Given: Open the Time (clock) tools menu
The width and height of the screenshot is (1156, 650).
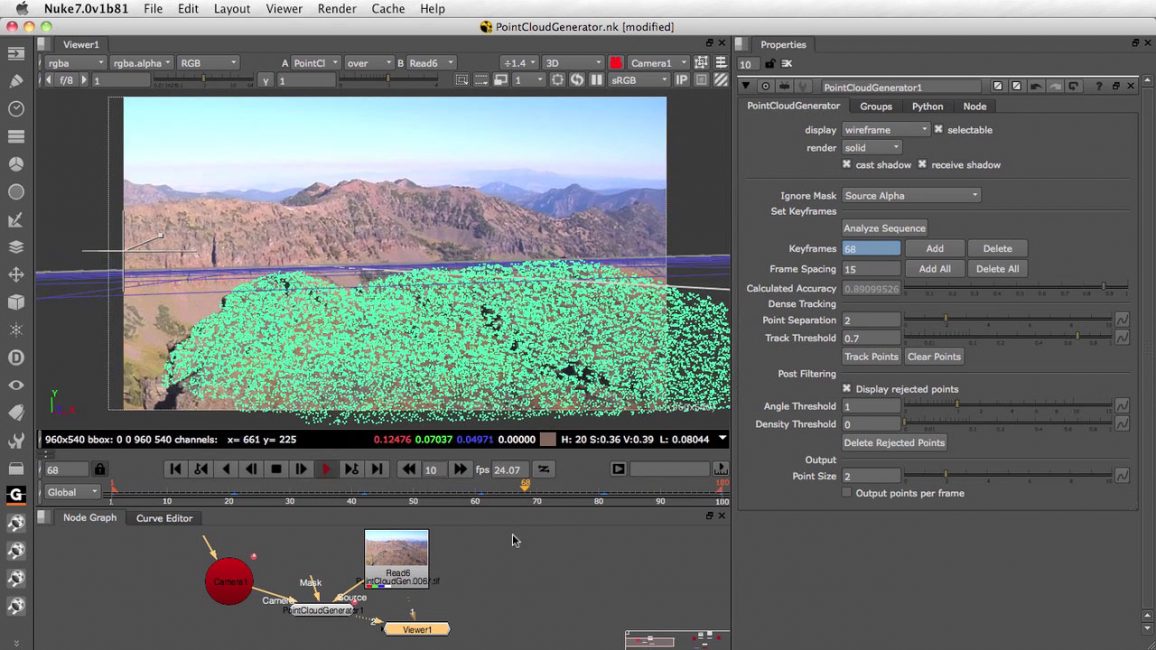Looking at the screenshot, I should coord(15,109).
